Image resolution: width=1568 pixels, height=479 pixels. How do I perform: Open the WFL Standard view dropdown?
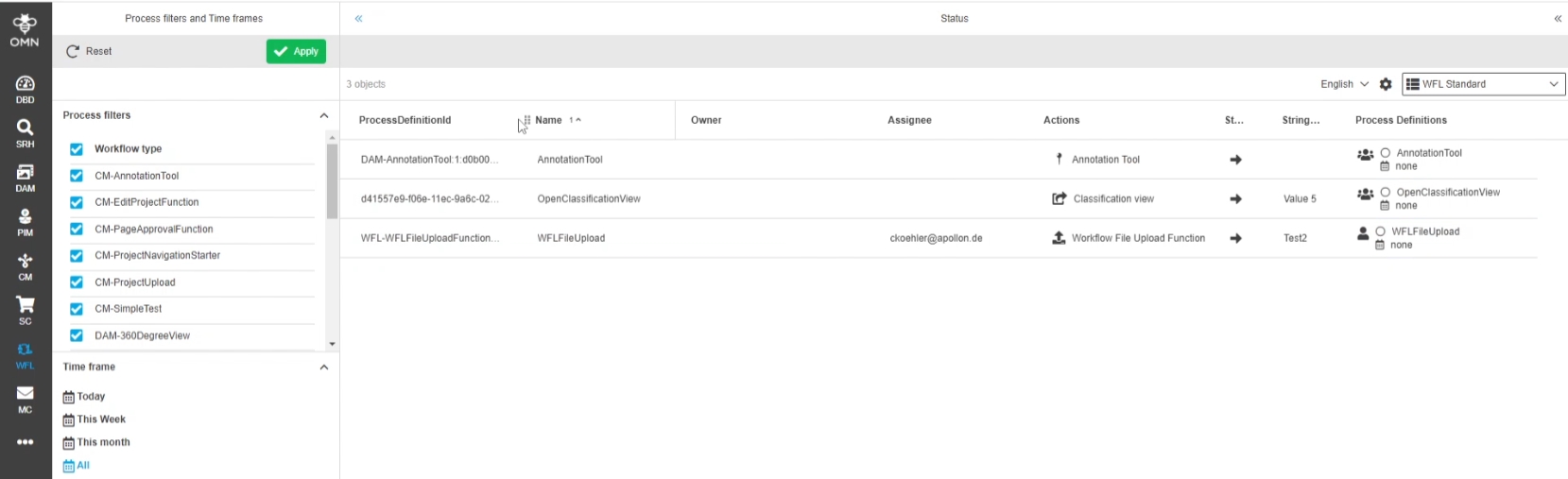(x=1483, y=84)
